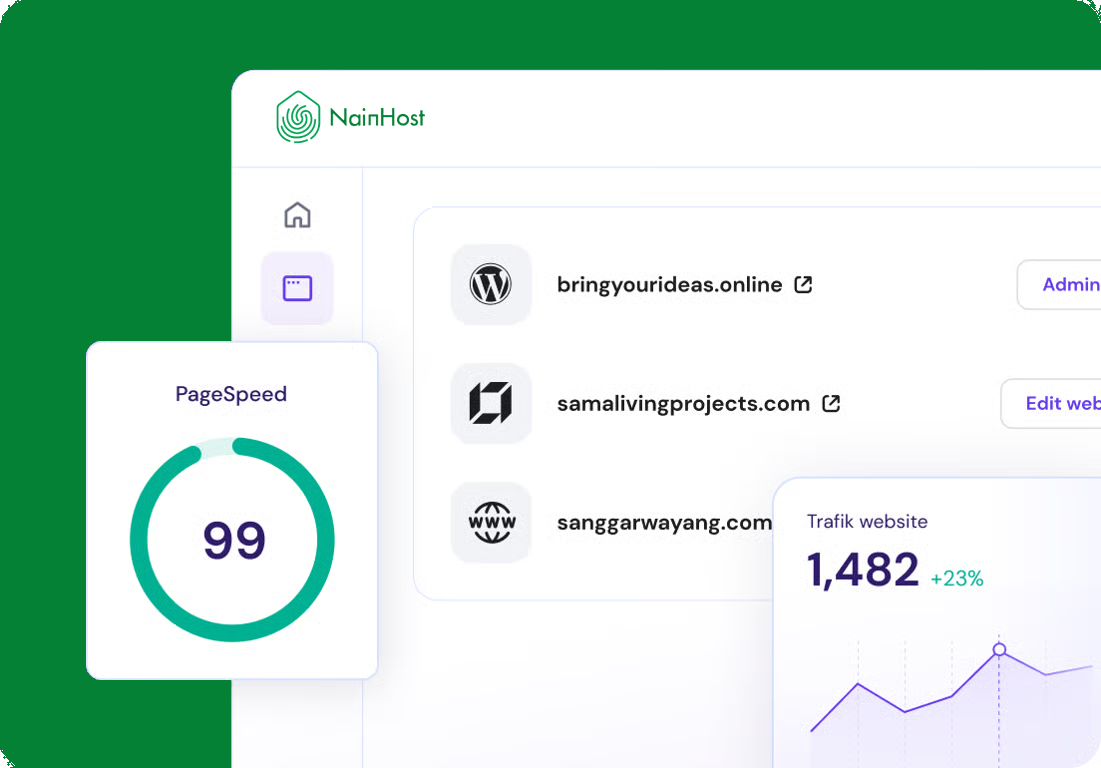Select the Websites window icon in sidebar
1101x768 pixels.
coord(297,289)
